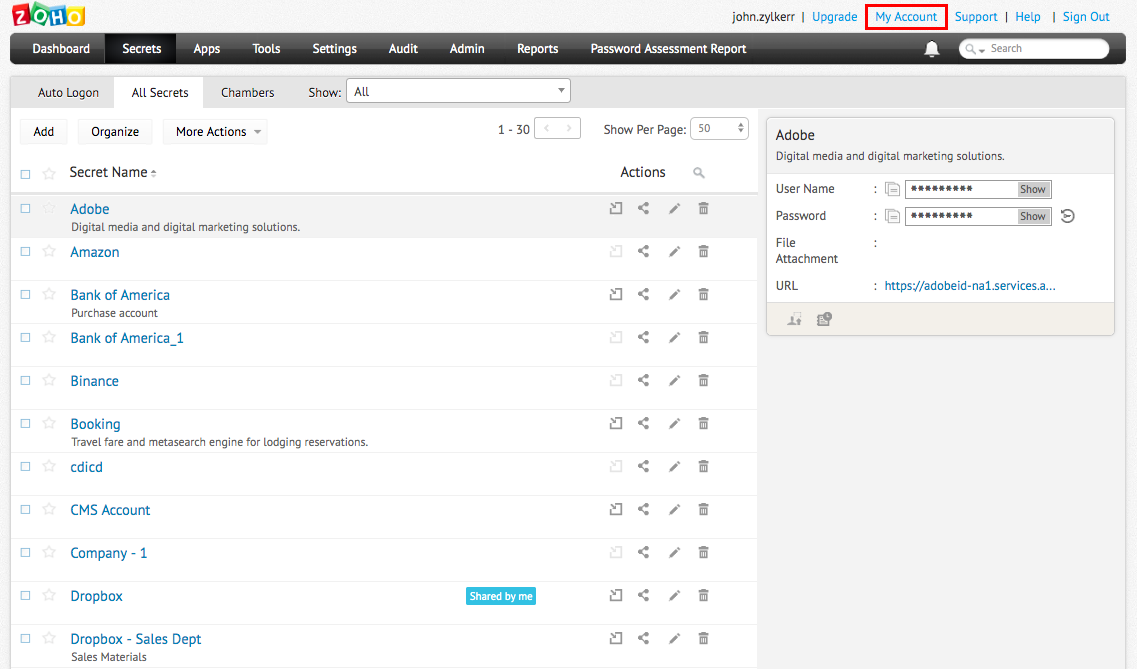1137x669 pixels.
Task: Click the Add button
Action: (44, 132)
